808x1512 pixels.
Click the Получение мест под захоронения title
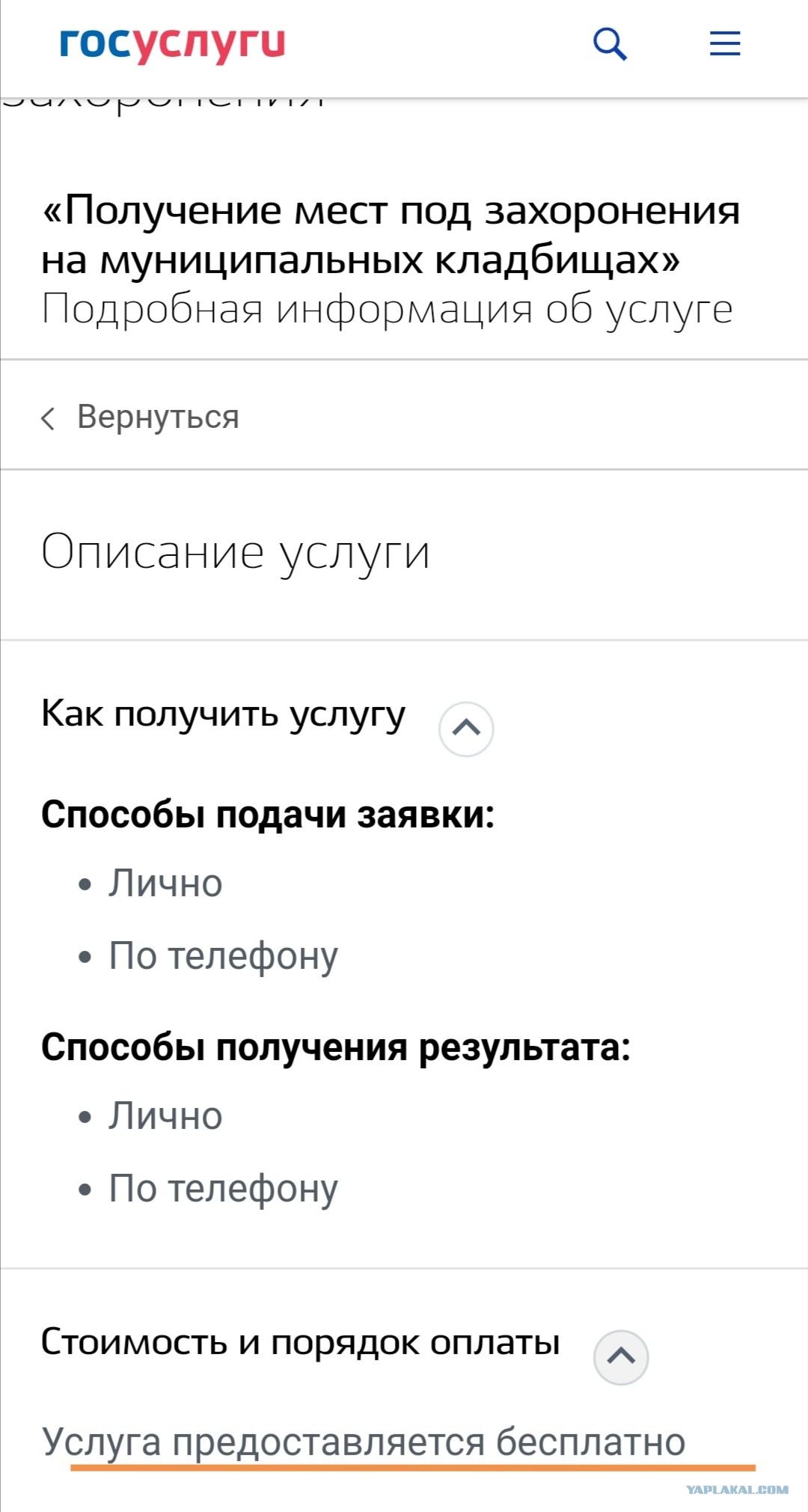tap(391, 235)
